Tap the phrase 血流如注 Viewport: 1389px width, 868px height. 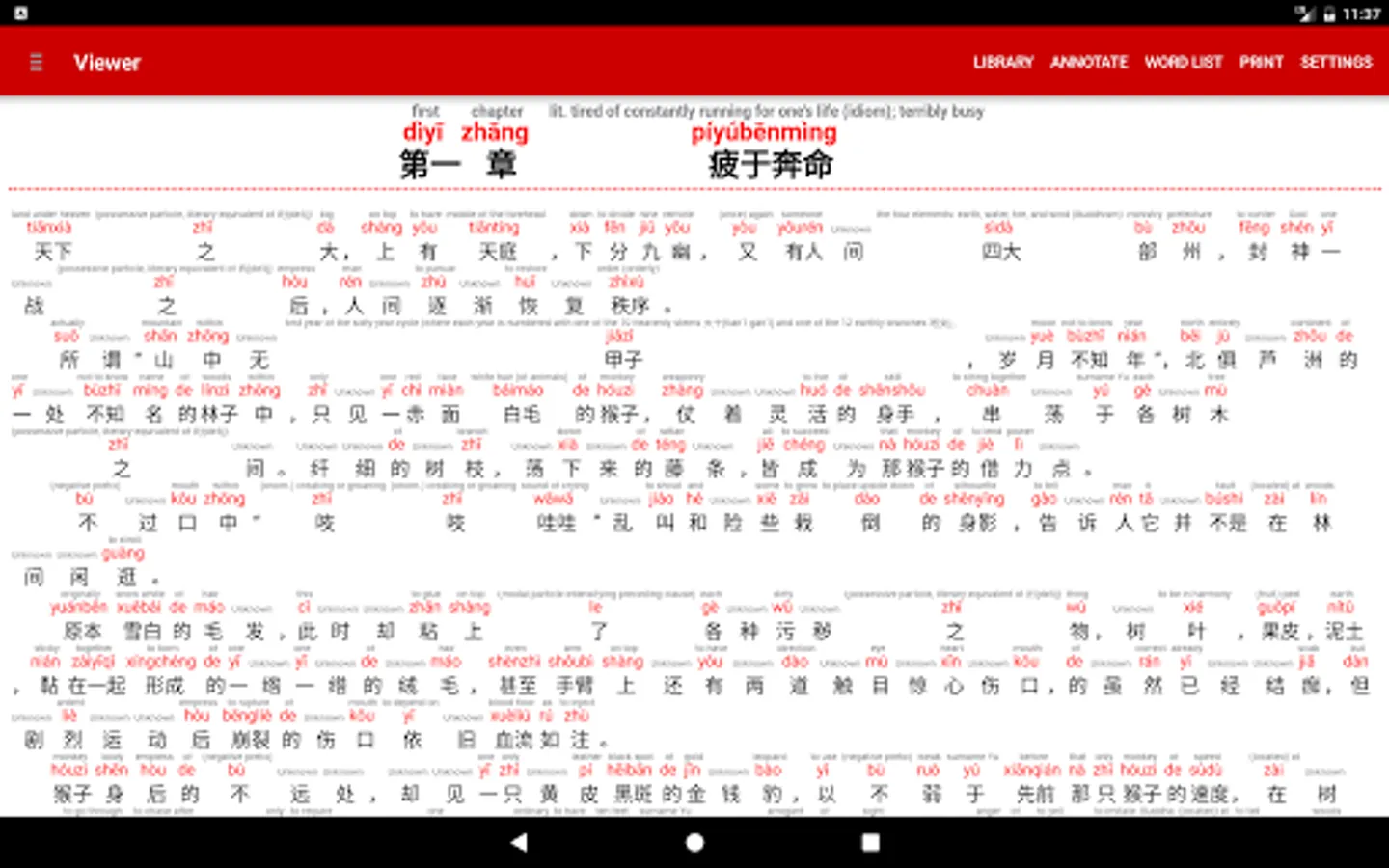tap(541, 740)
